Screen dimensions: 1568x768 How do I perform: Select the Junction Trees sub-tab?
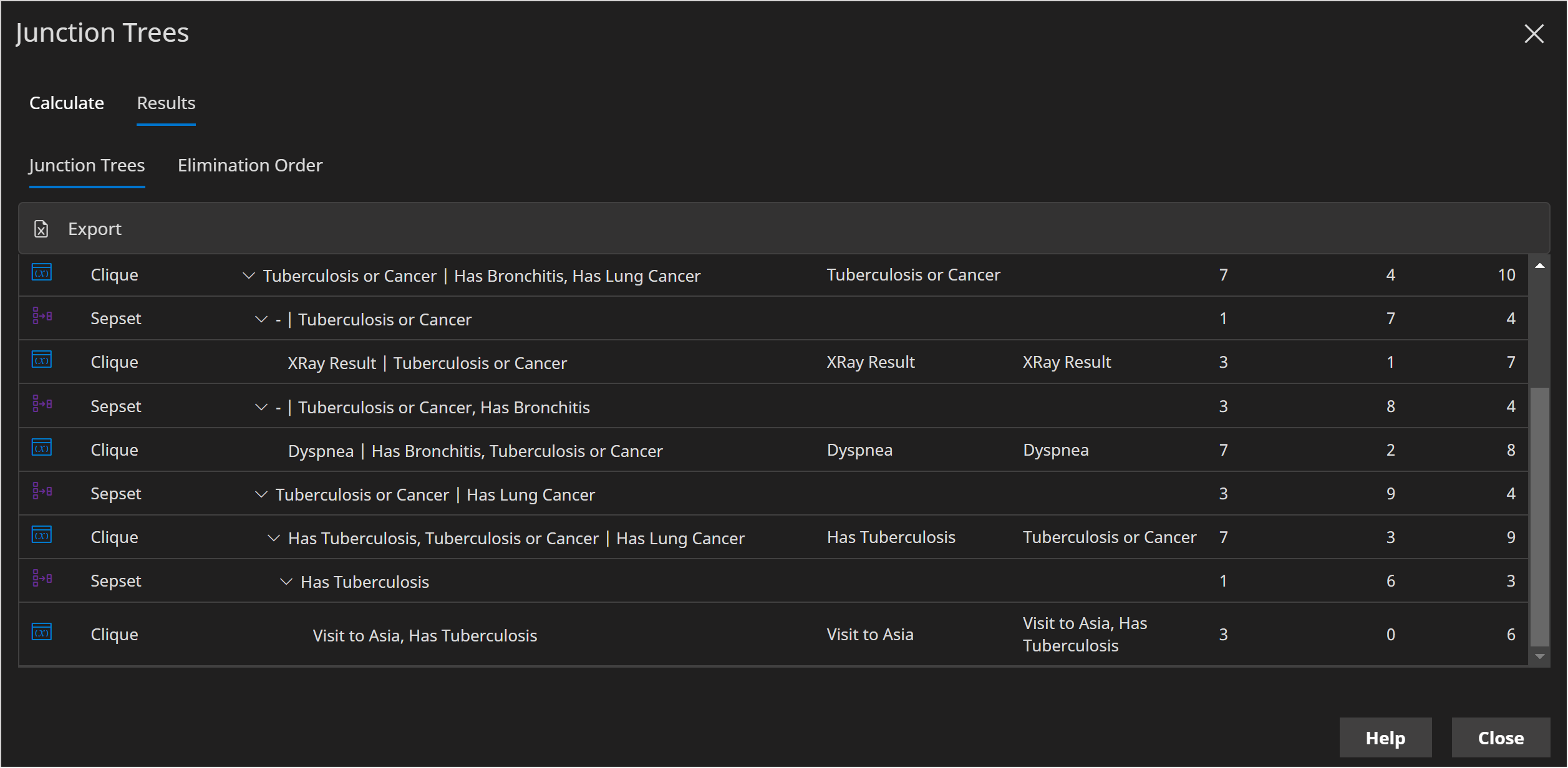coord(87,165)
